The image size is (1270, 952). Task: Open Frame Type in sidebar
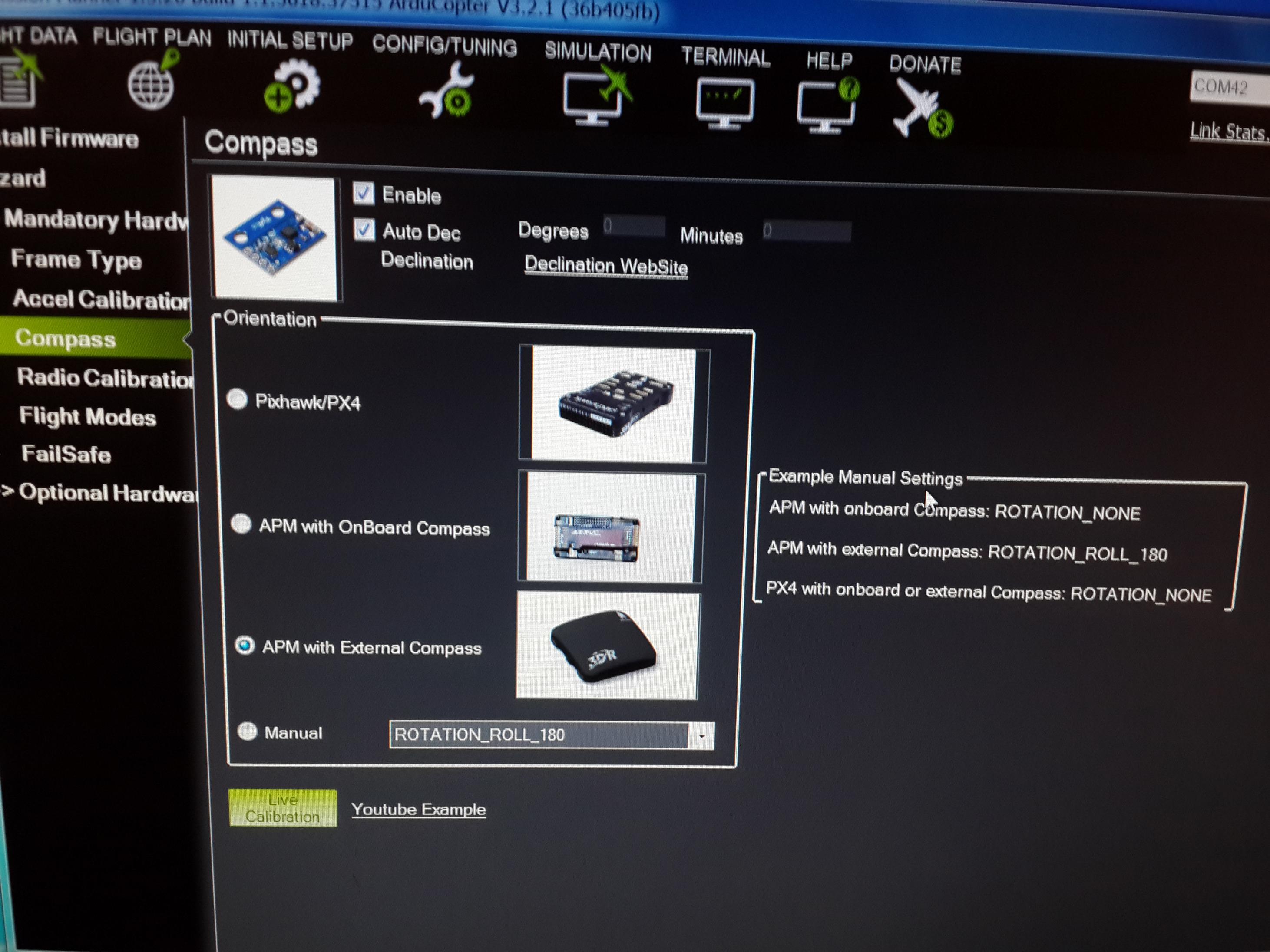tap(76, 260)
